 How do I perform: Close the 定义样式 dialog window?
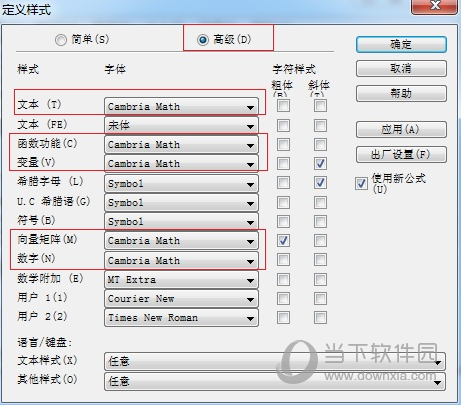point(434,6)
